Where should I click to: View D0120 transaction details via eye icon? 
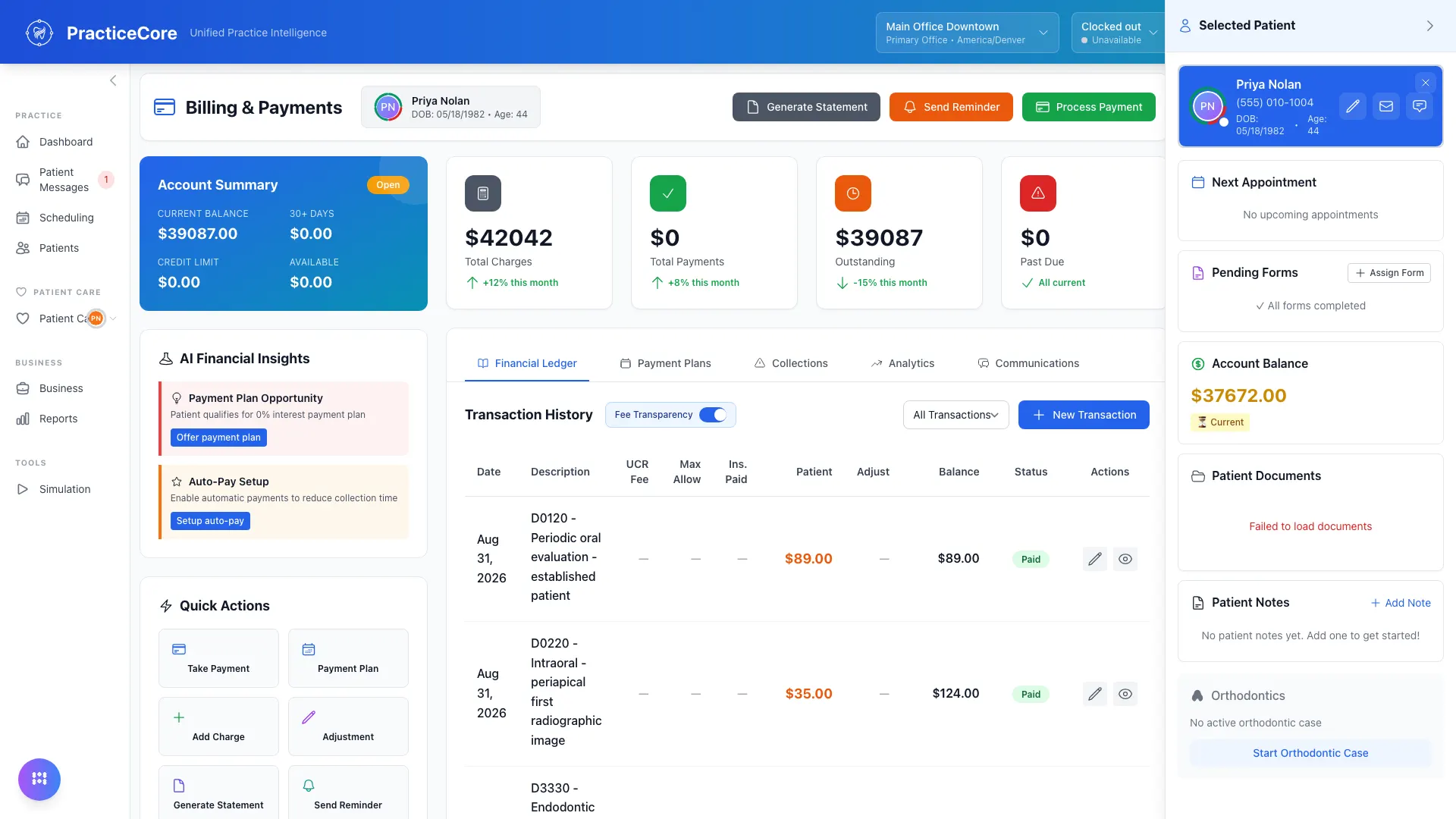pyautogui.click(x=1125, y=559)
